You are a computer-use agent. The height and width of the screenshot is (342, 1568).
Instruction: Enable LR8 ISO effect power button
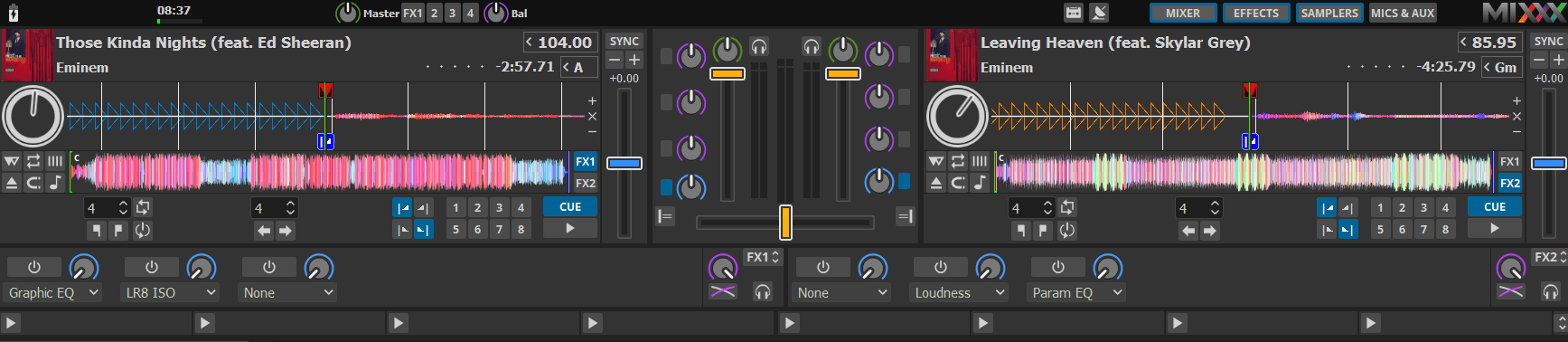click(x=152, y=267)
